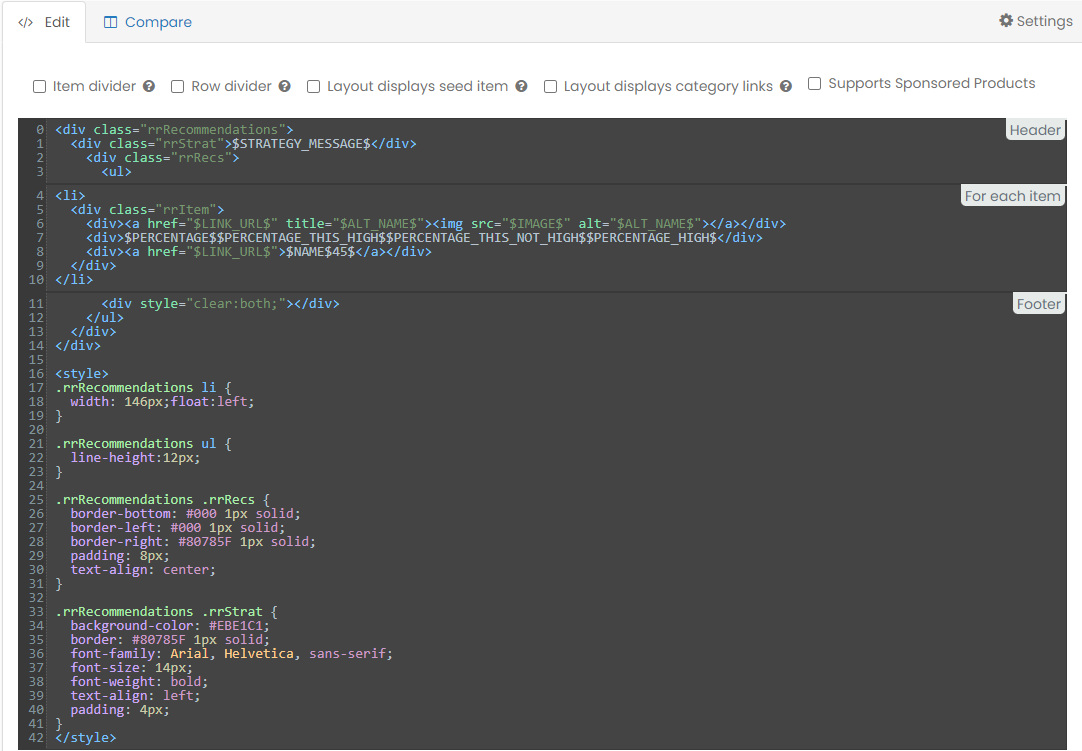Image resolution: width=1082 pixels, height=751 pixels.
Task: Click the border-right: #80785F line
Action: tap(193, 541)
